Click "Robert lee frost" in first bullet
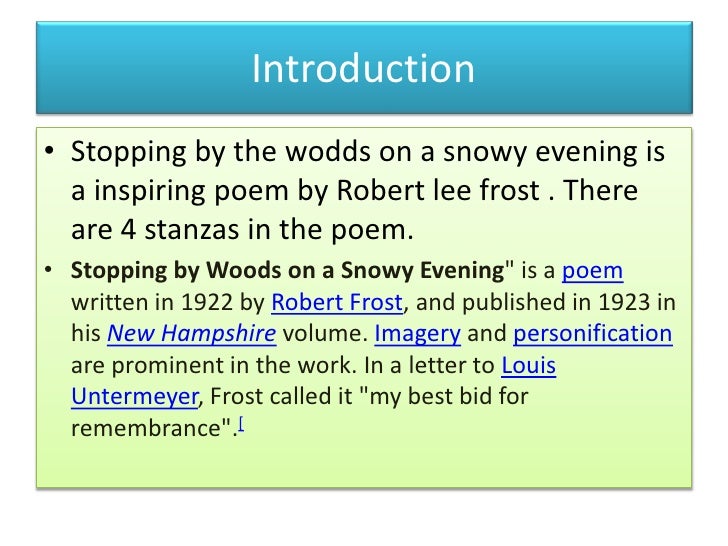The width and height of the screenshot is (728, 546). point(438,190)
